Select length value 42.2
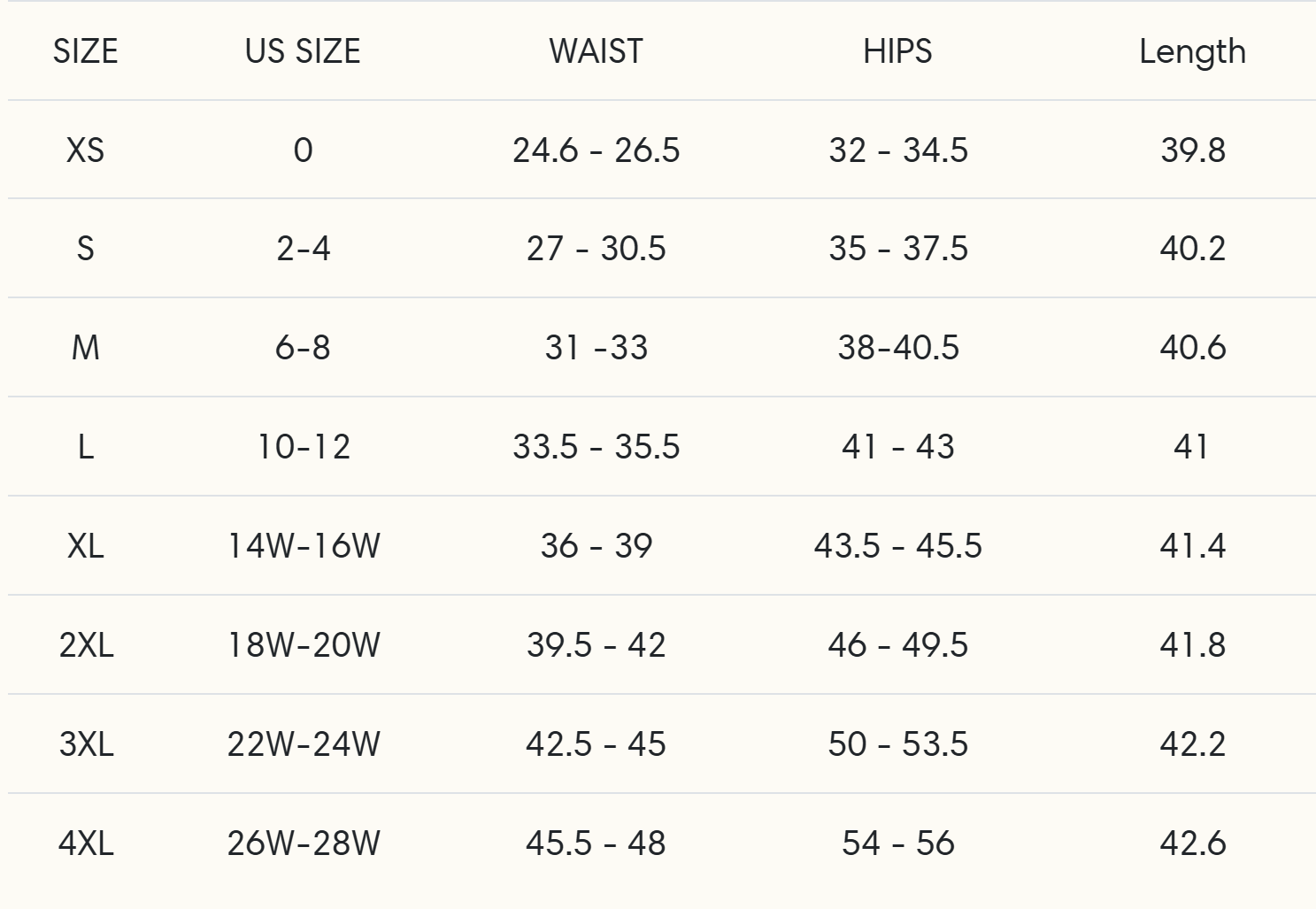1316x909 pixels. (1192, 744)
